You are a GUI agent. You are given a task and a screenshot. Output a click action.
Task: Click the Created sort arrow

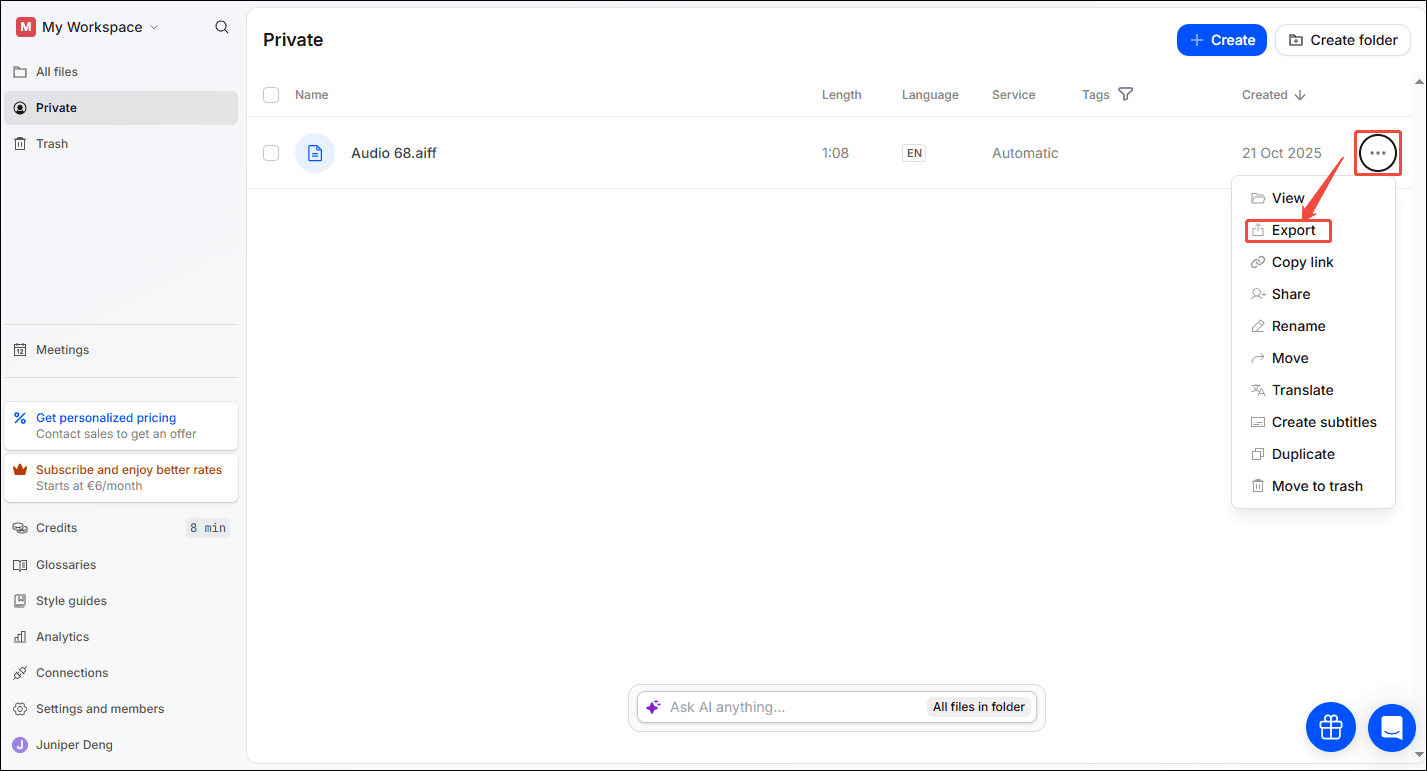click(1300, 95)
